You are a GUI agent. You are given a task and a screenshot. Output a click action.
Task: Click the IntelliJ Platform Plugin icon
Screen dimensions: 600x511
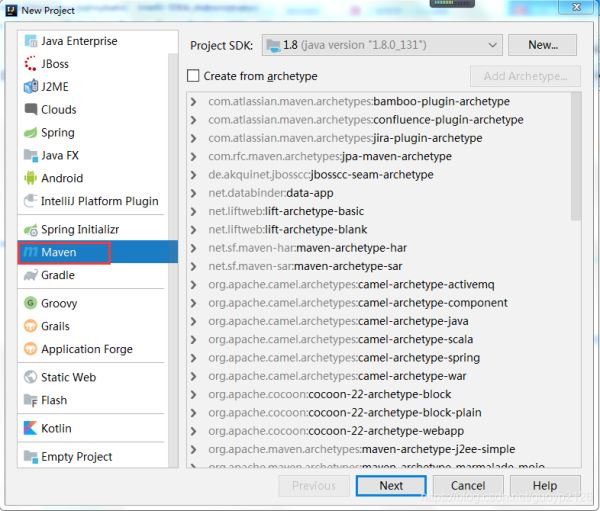tap(31, 201)
